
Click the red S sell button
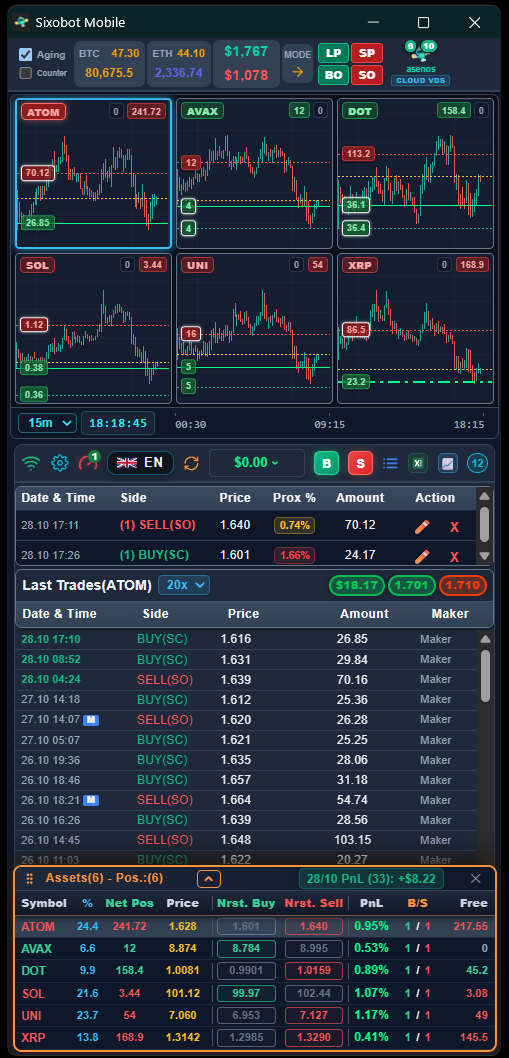point(360,464)
